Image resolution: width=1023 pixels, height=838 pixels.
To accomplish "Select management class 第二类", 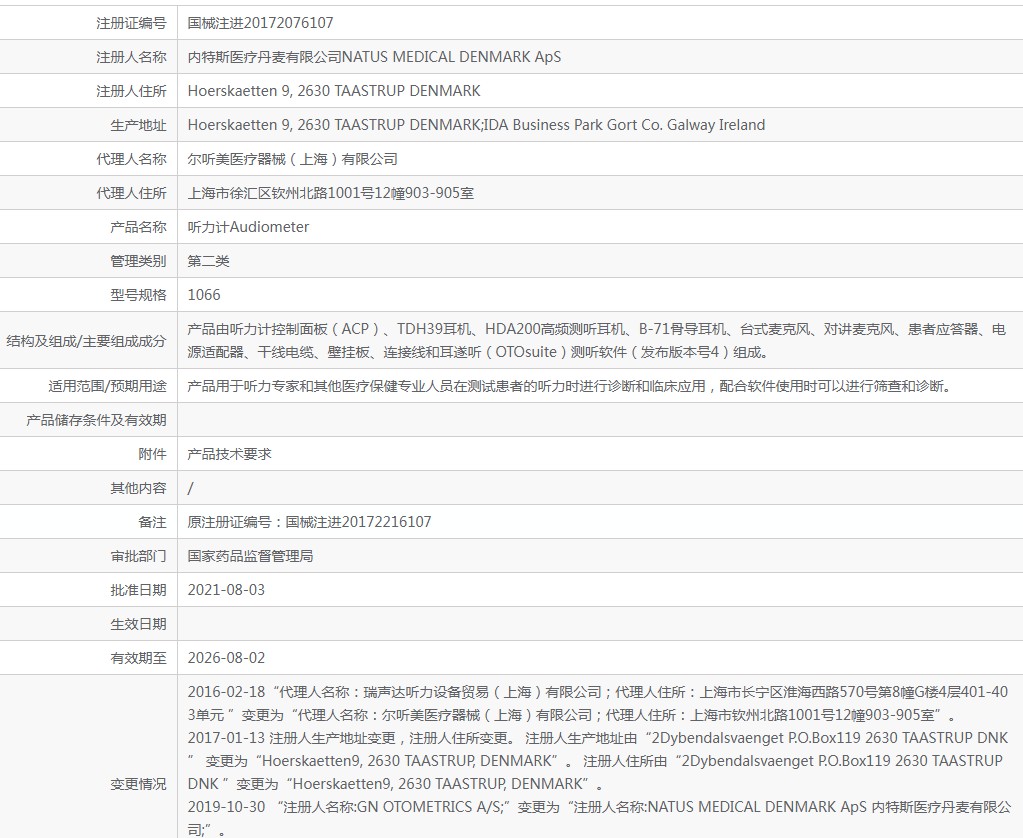I will pyautogui.click(x=208, y=260).
